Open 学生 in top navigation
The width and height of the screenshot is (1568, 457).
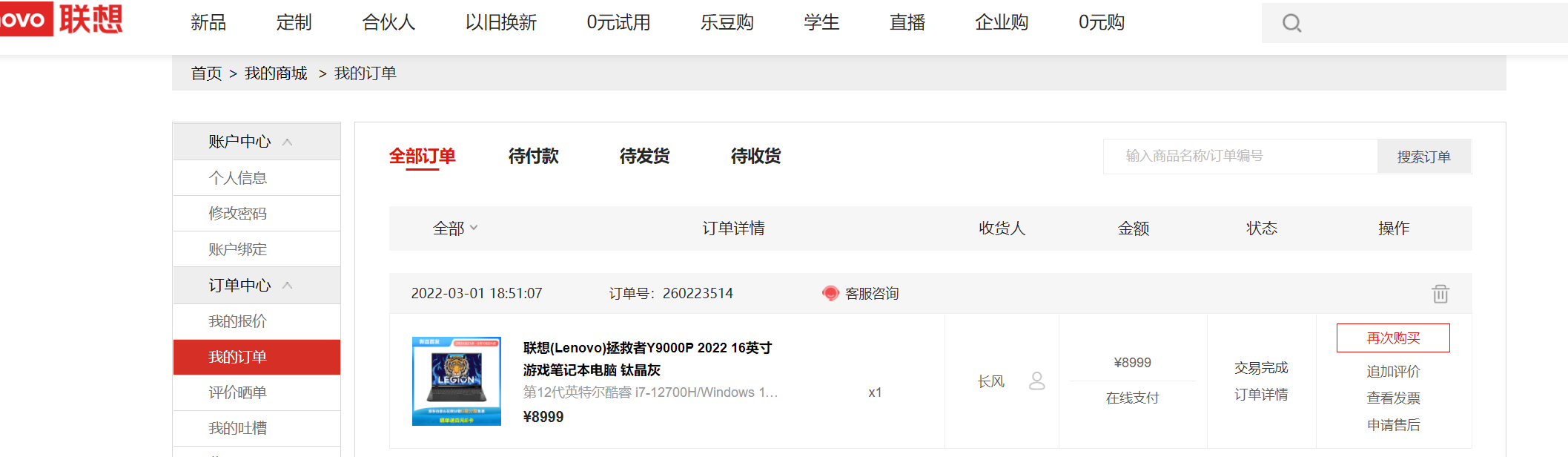821,23
